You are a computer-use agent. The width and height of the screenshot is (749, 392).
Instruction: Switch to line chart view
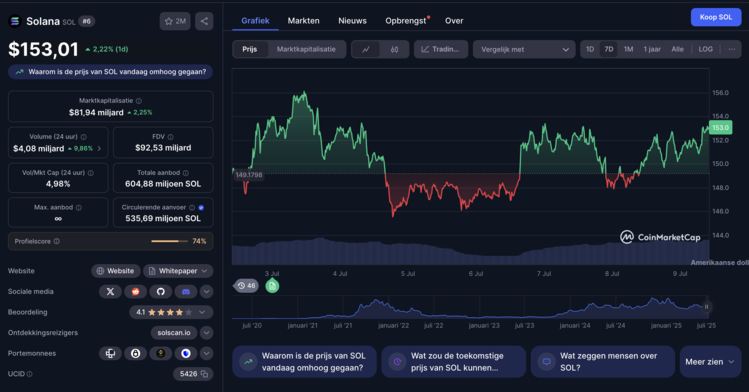pyautogui.click(x=366, y=49)
